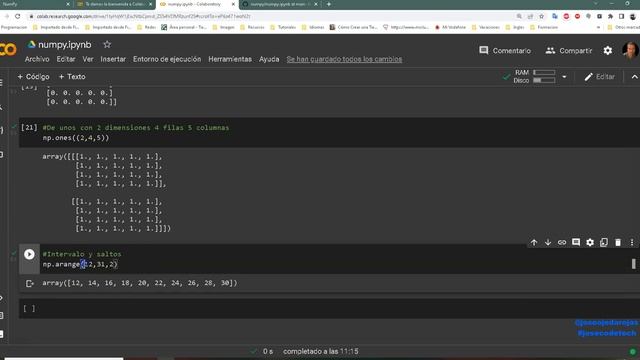This screenshot has height=360, width=640.
Task: Open the RAM and Disk options dropdown
Action: point(564,77)
